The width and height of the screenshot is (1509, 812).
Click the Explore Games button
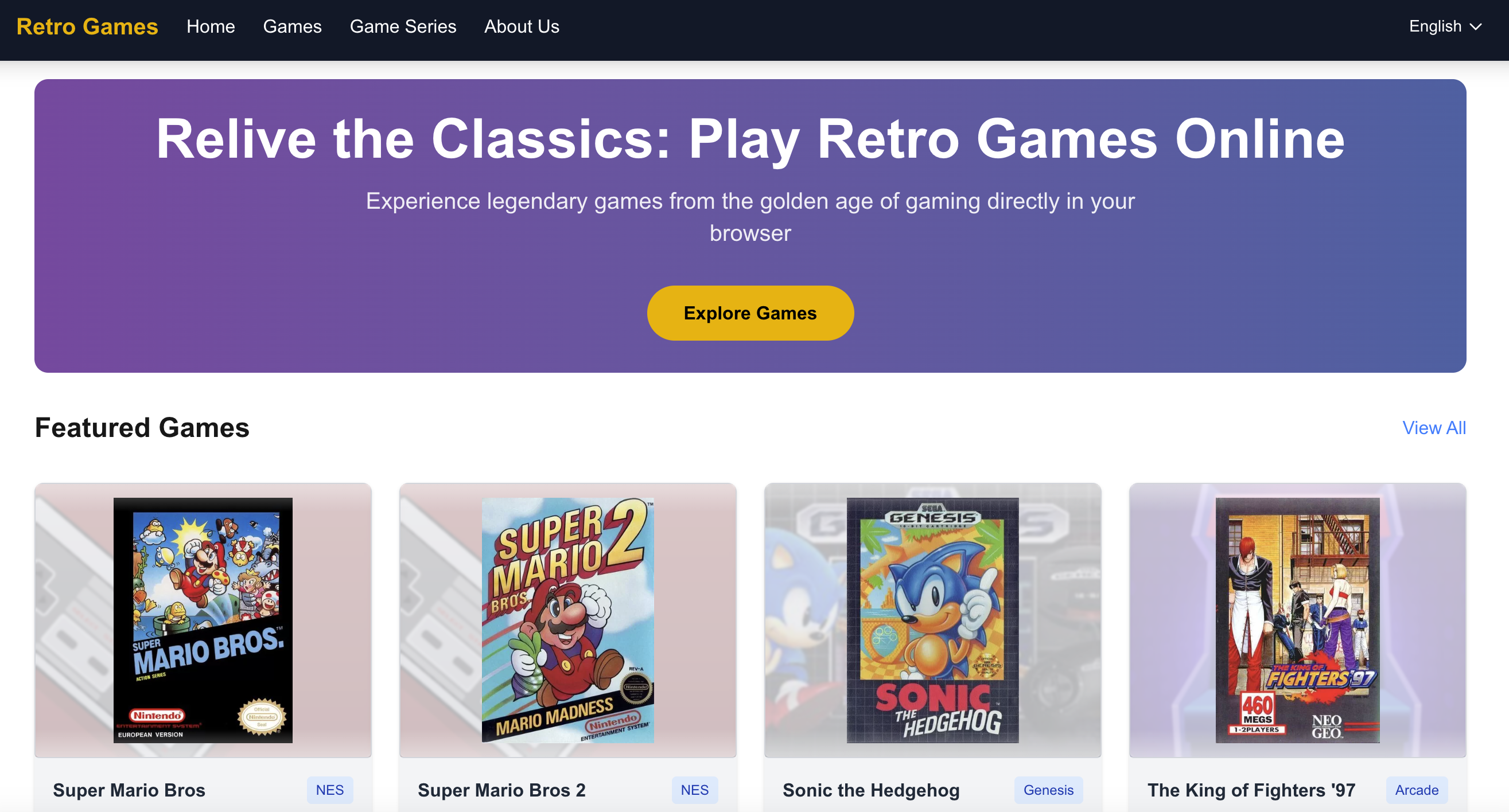pyautogui.click(x=750, y=313)
